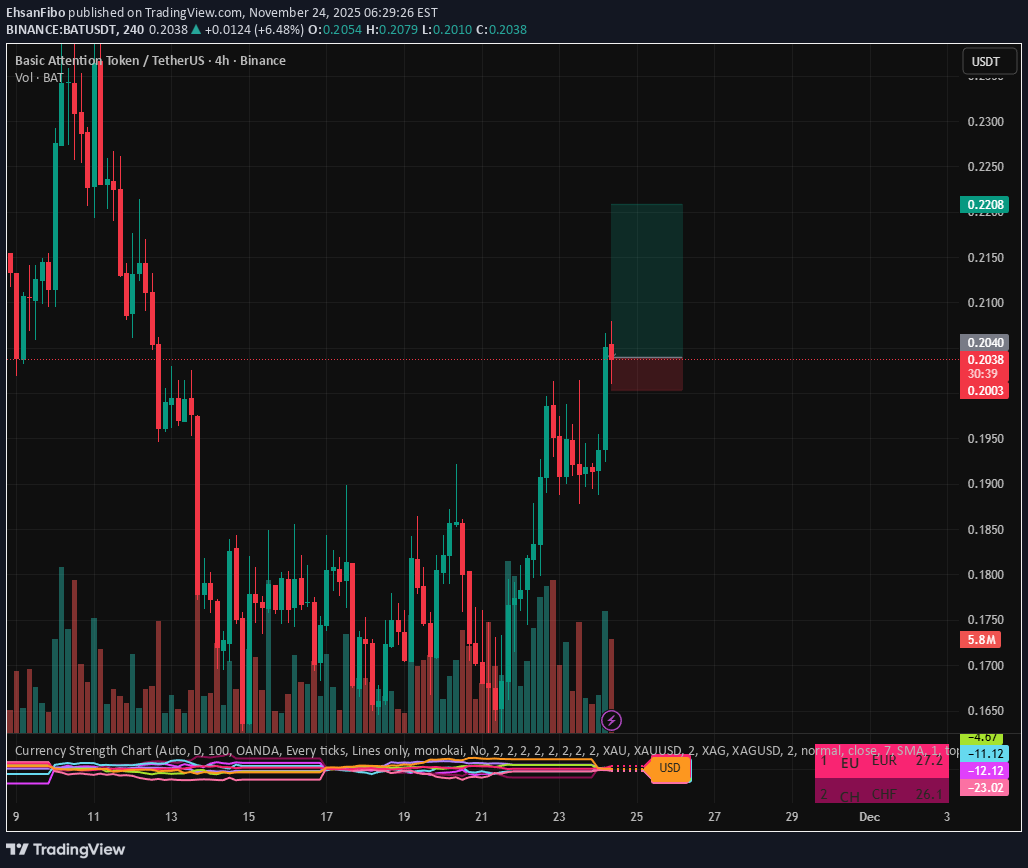
Task: Click the red stop-loss zone of the long position
Action: click(x=646, y=374)
